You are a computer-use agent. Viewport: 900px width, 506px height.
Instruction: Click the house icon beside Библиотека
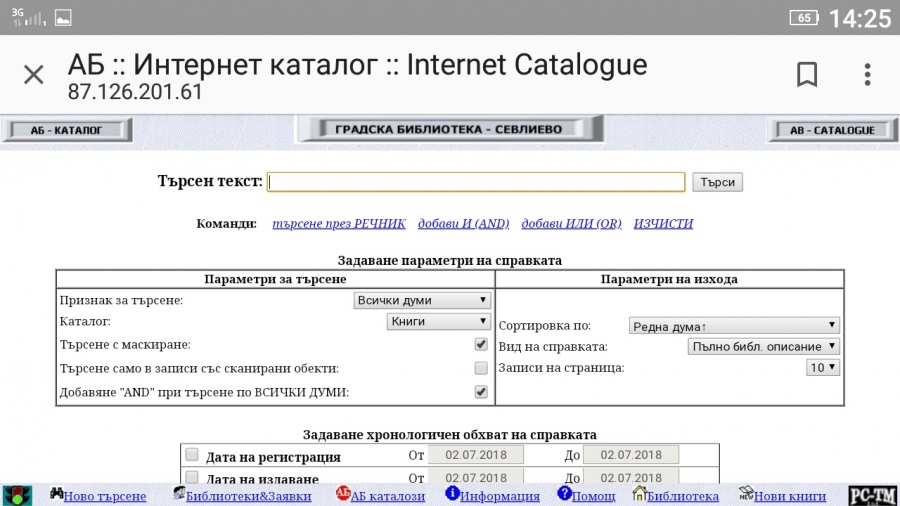coord(639,494)
